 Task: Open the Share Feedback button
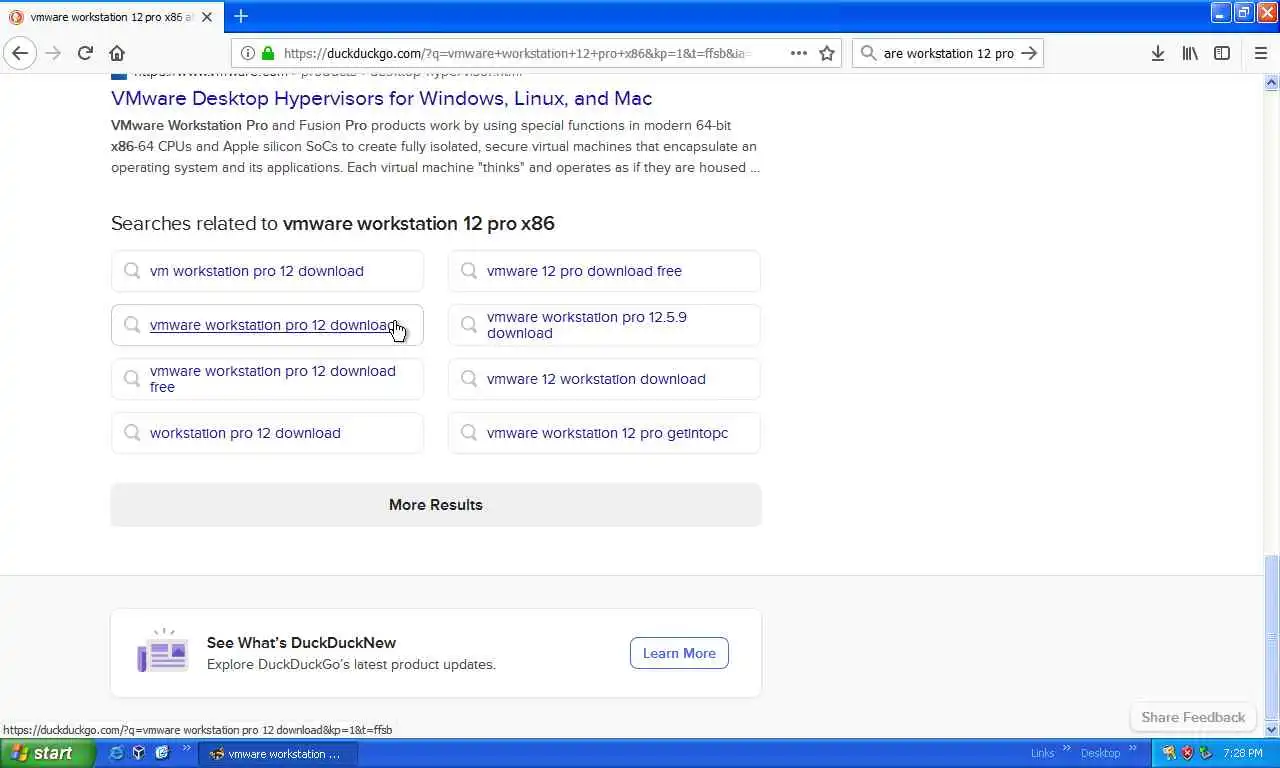coord(1193,717)
